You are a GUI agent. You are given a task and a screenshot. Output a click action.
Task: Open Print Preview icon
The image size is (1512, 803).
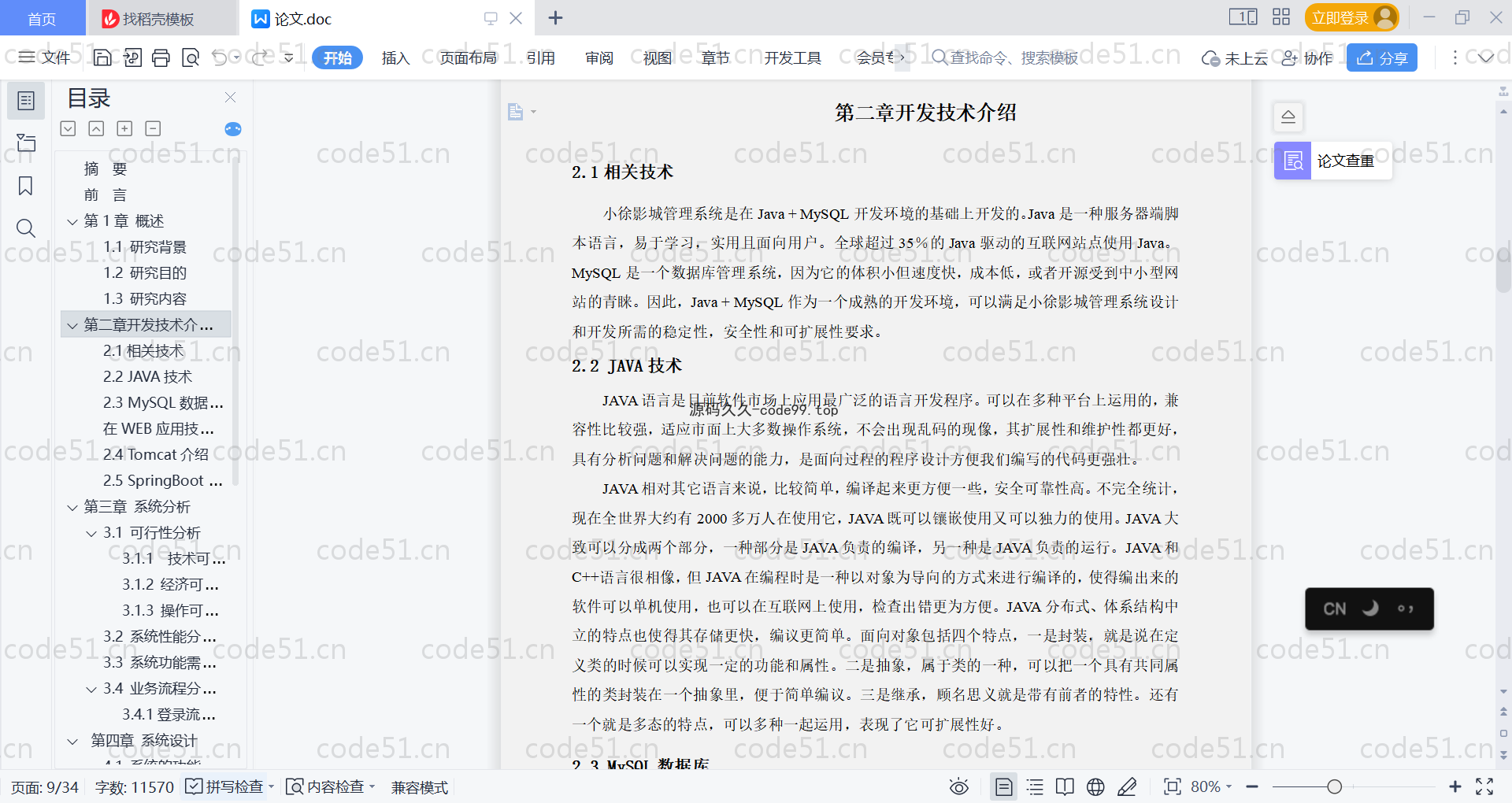tap(191, 57)
